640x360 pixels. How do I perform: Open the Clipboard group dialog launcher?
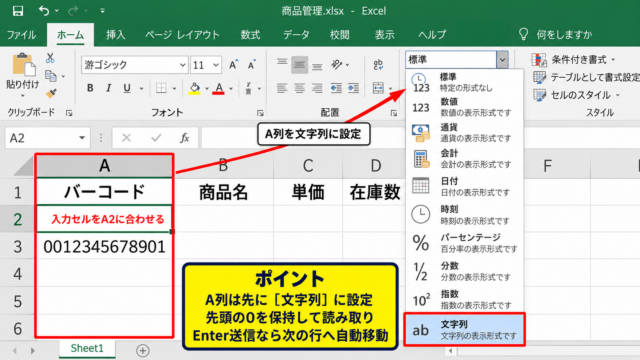tap(69, 113)
